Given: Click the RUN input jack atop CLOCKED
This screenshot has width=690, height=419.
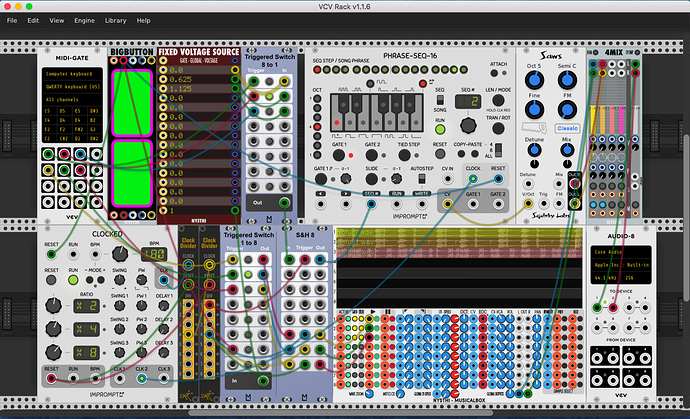Looking at the screenshot, I should pos(73,254).
